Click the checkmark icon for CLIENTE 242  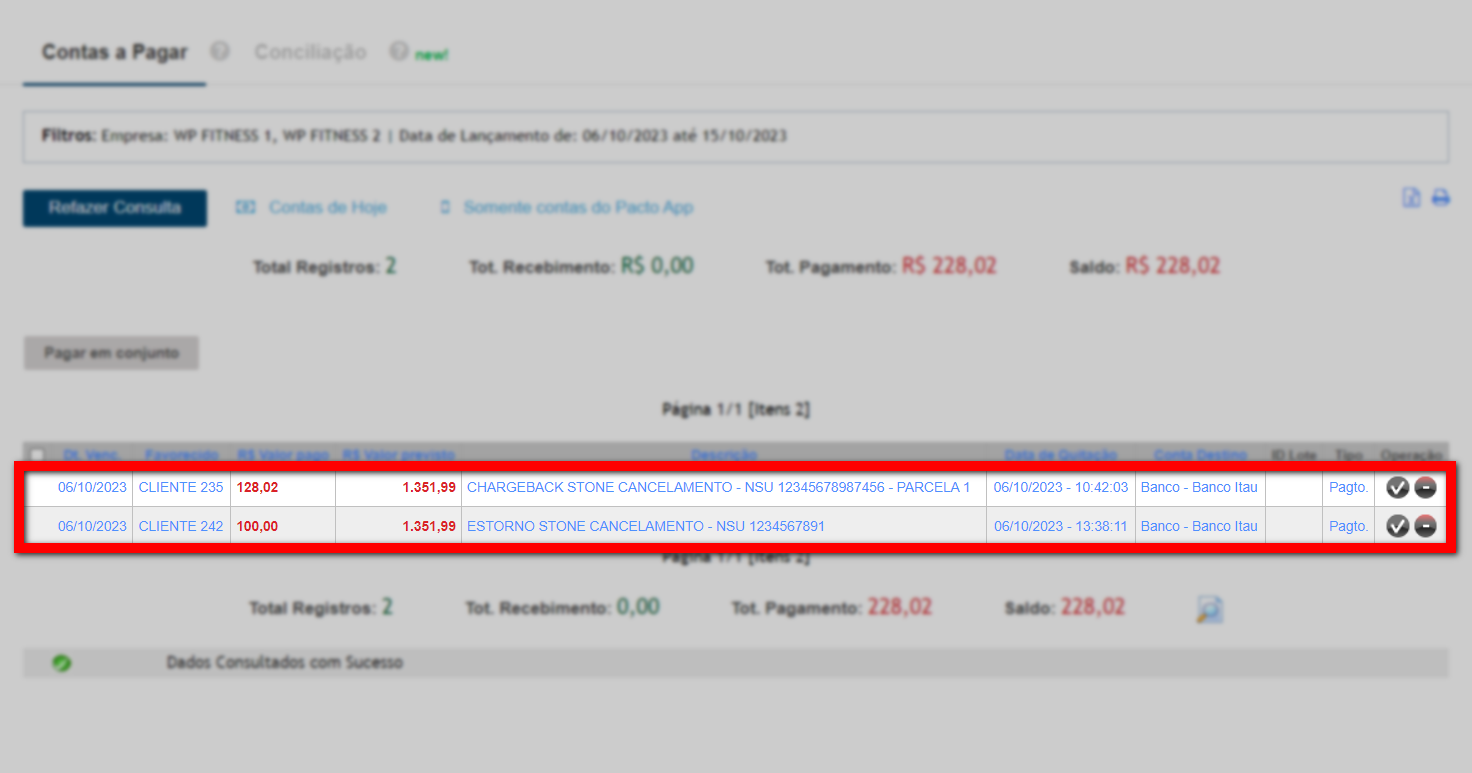point(1397,526)
